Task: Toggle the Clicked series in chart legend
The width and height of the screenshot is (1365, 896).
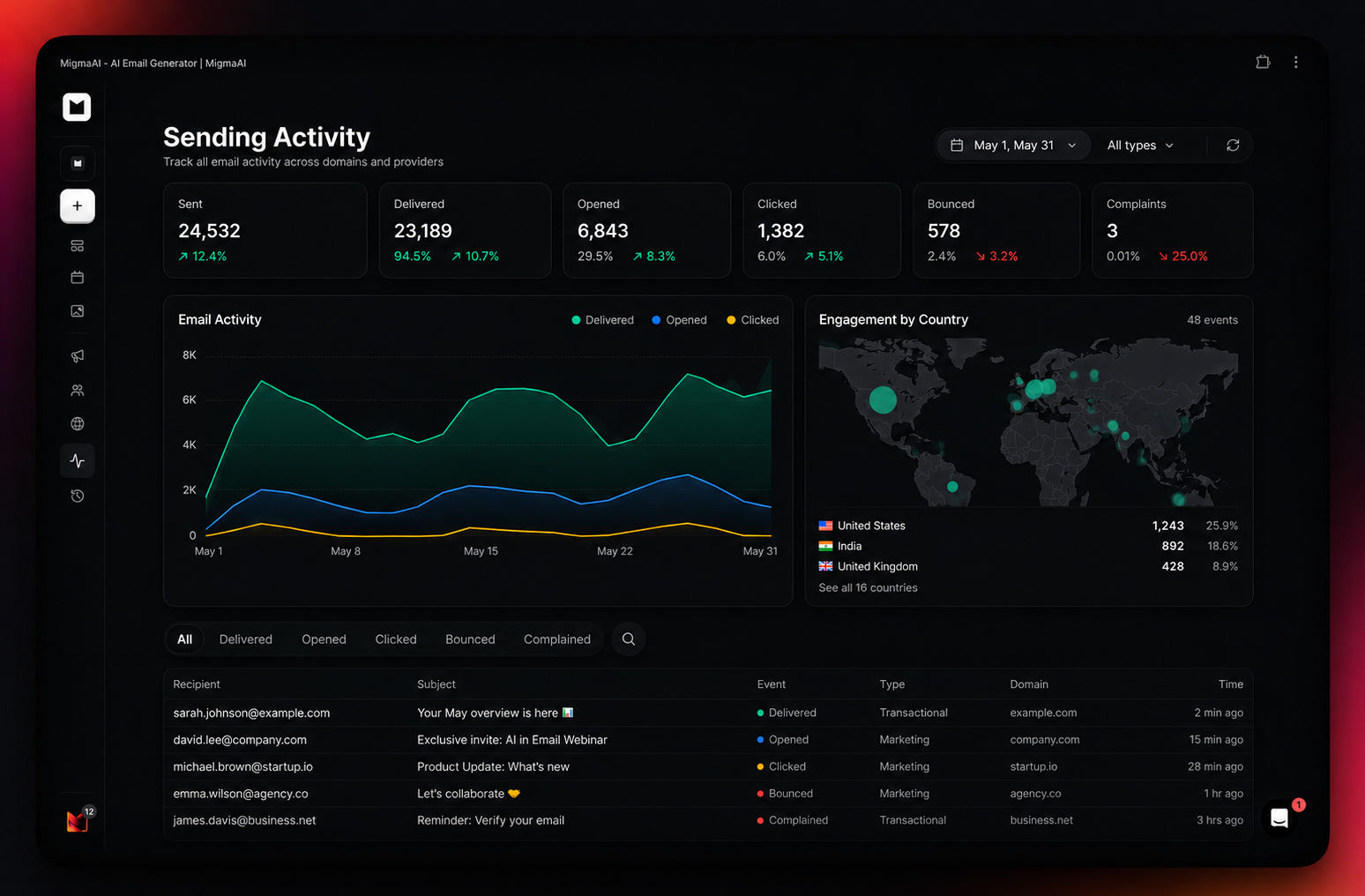Action: [x=752, y=320]
